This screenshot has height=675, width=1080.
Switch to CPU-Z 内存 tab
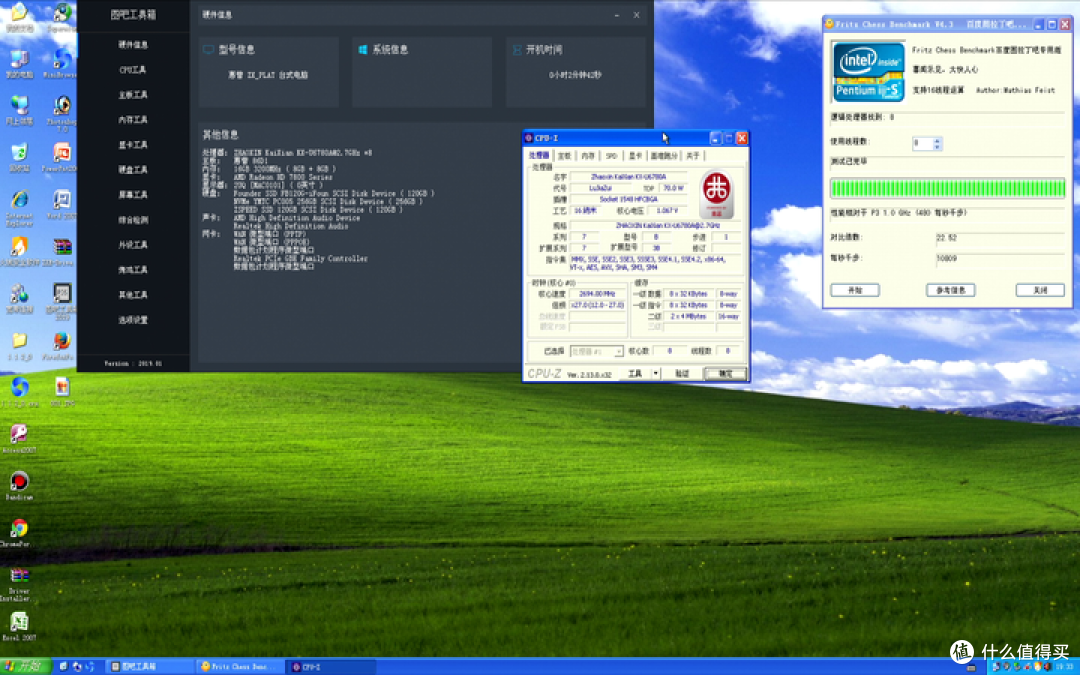point(588,156)
